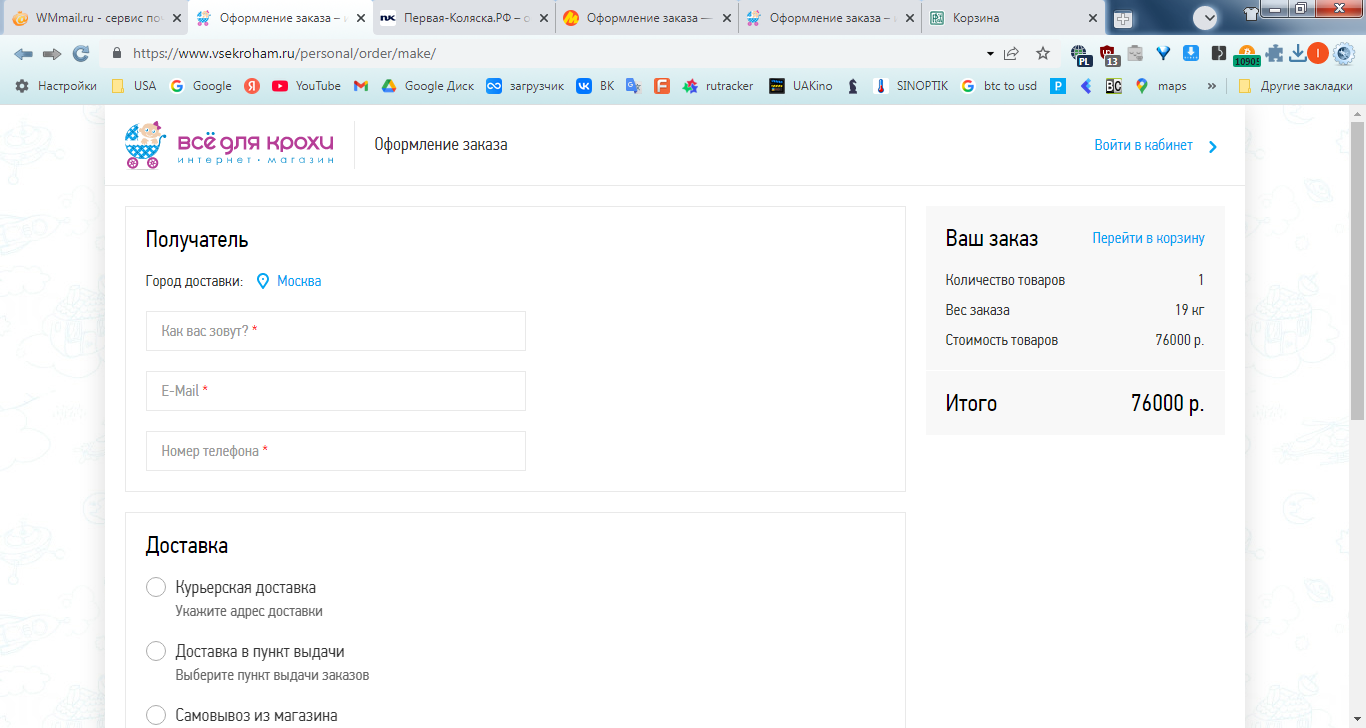This screenshot has width=1366, height=728.
Task: Click the Как вас зовут name field
Action: point(336,331)
